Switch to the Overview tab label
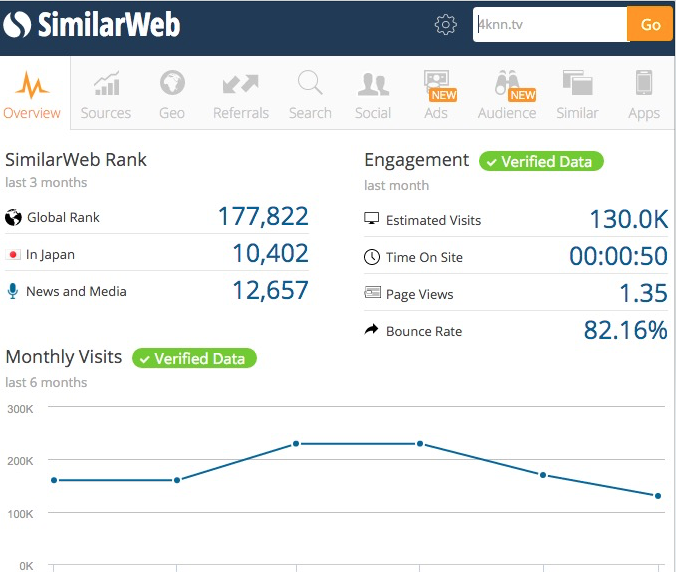 tap(32, 113)
